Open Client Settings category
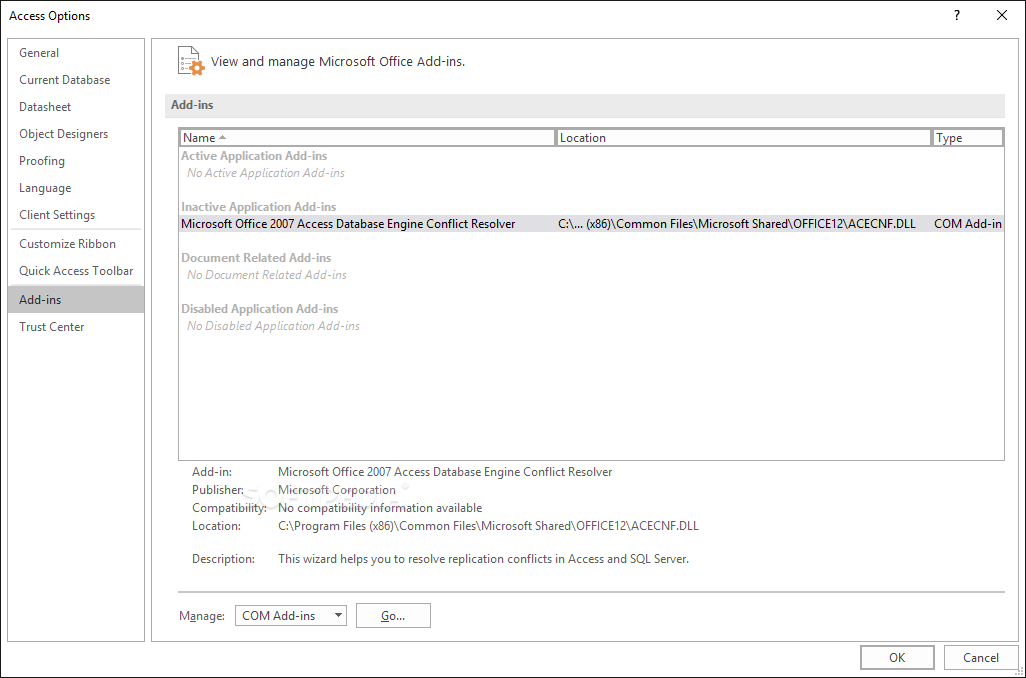 76,215
